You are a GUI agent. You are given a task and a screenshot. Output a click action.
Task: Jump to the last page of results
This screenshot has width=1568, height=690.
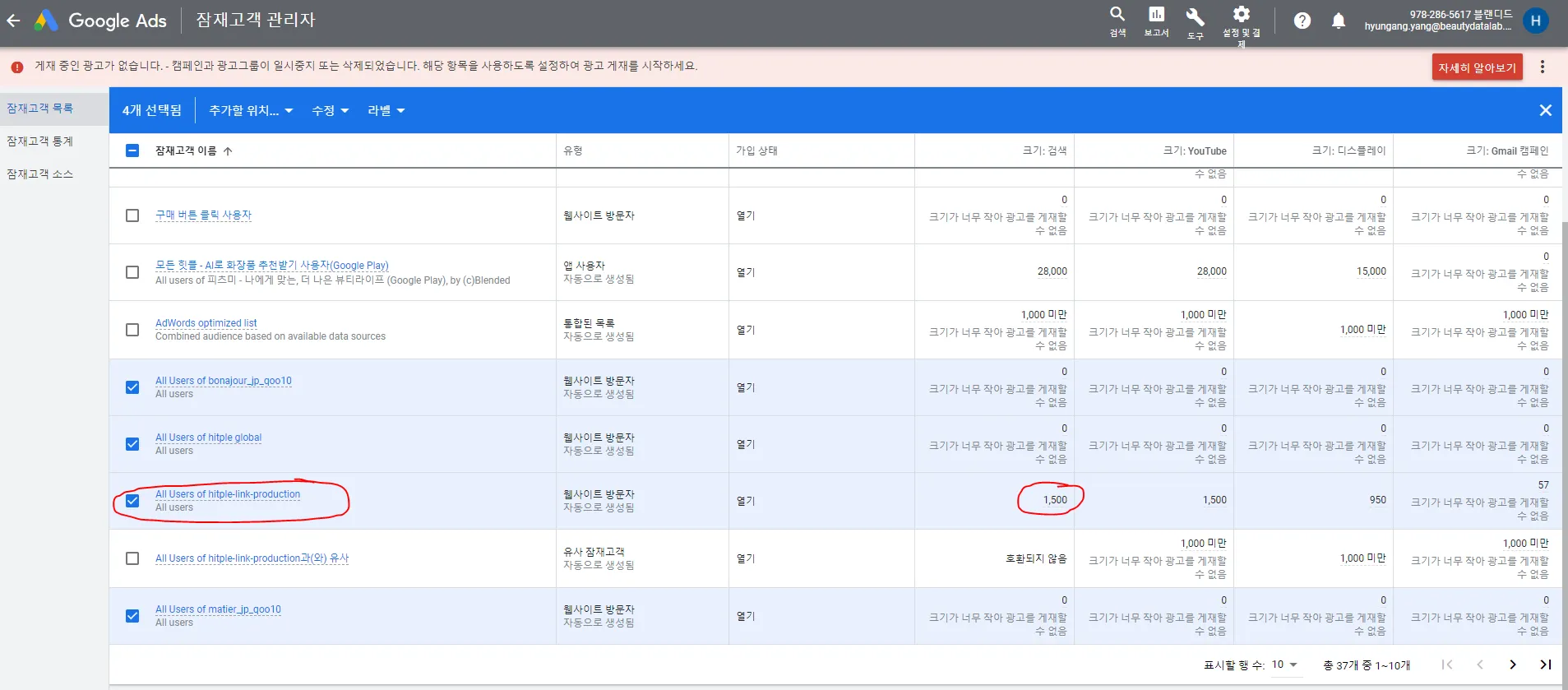pyautogui.click(x=1546, y=665)
